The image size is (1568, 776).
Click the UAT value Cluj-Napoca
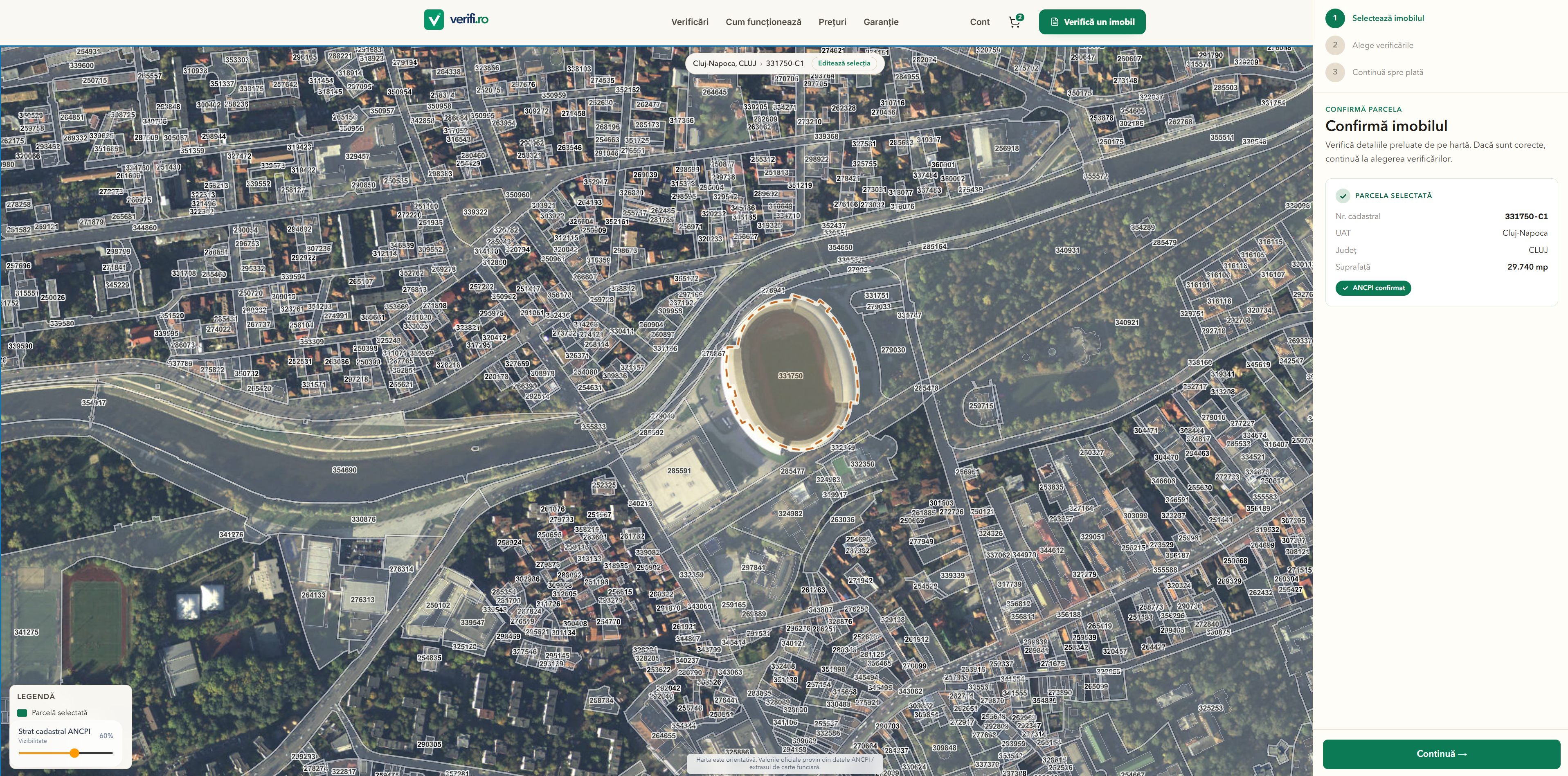(1524, 233)
